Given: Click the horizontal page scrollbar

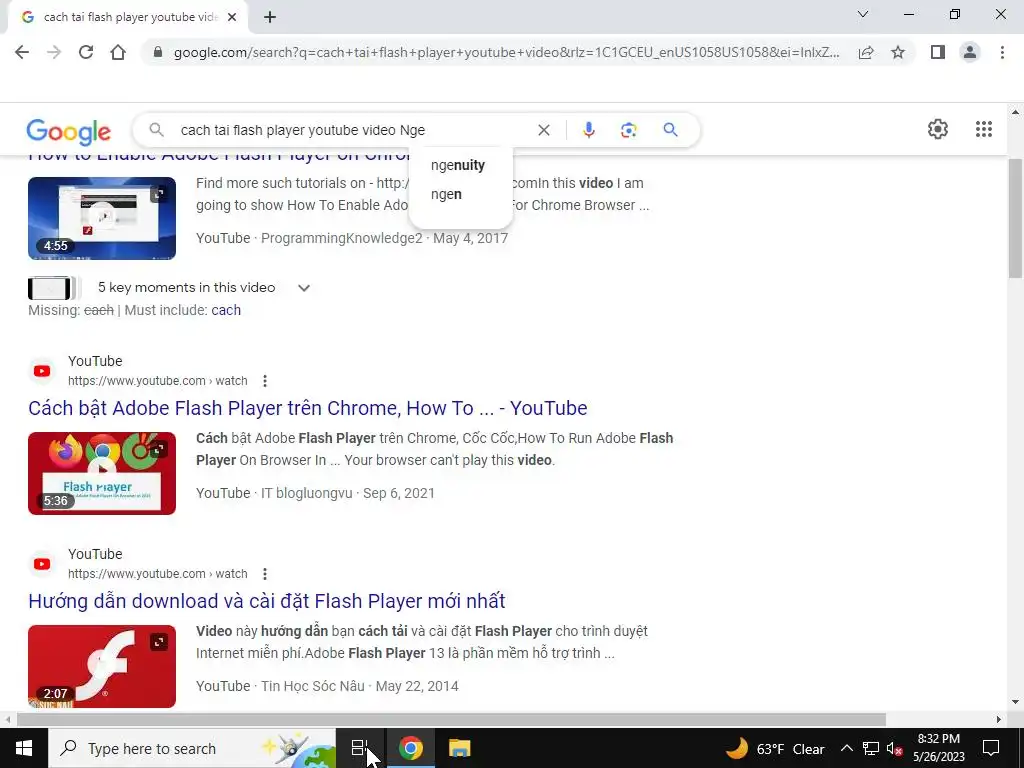Looking at the screenshot, I should (x=451, y=719).
